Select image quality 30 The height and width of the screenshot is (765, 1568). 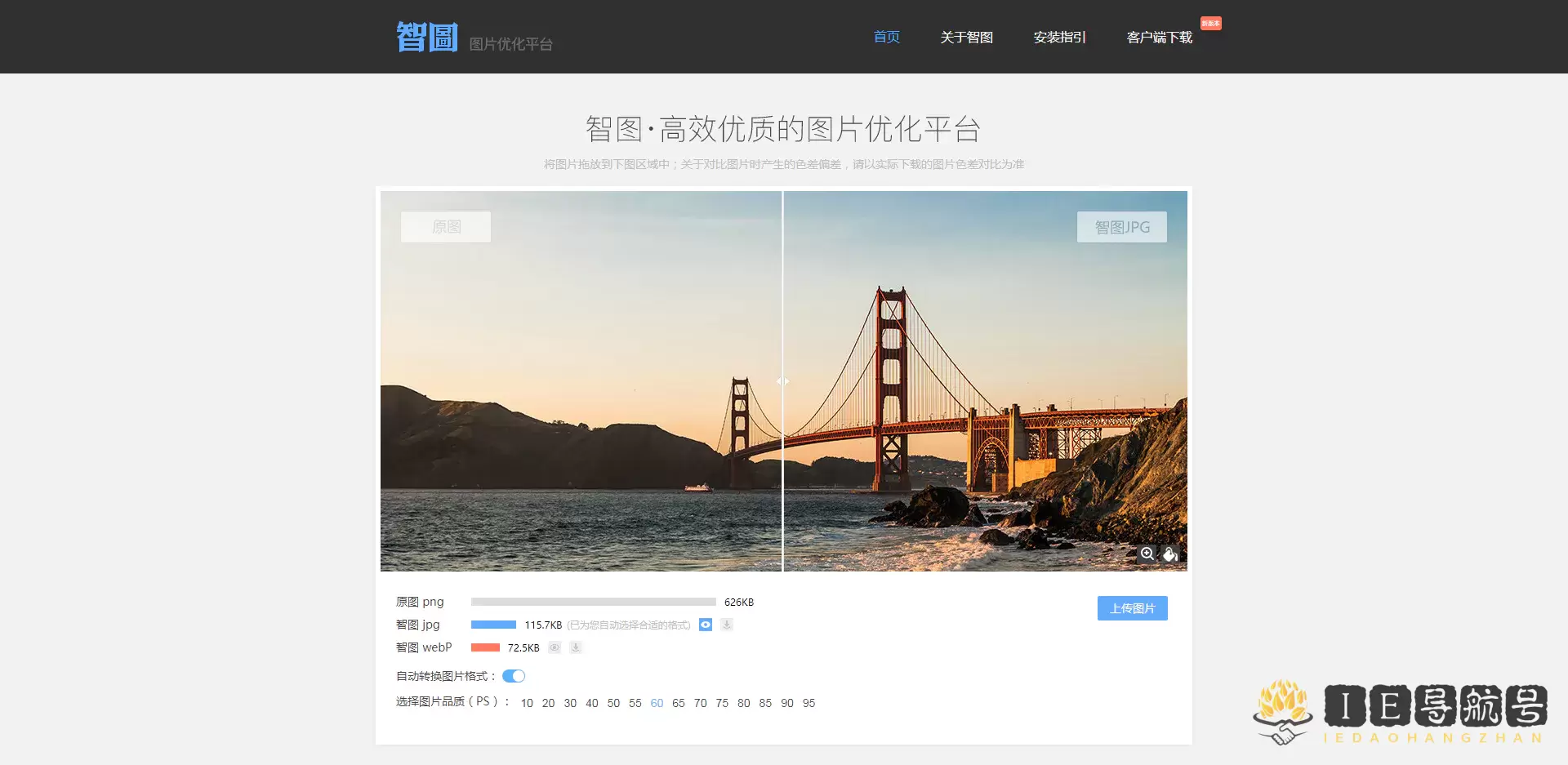pos(570,703)
